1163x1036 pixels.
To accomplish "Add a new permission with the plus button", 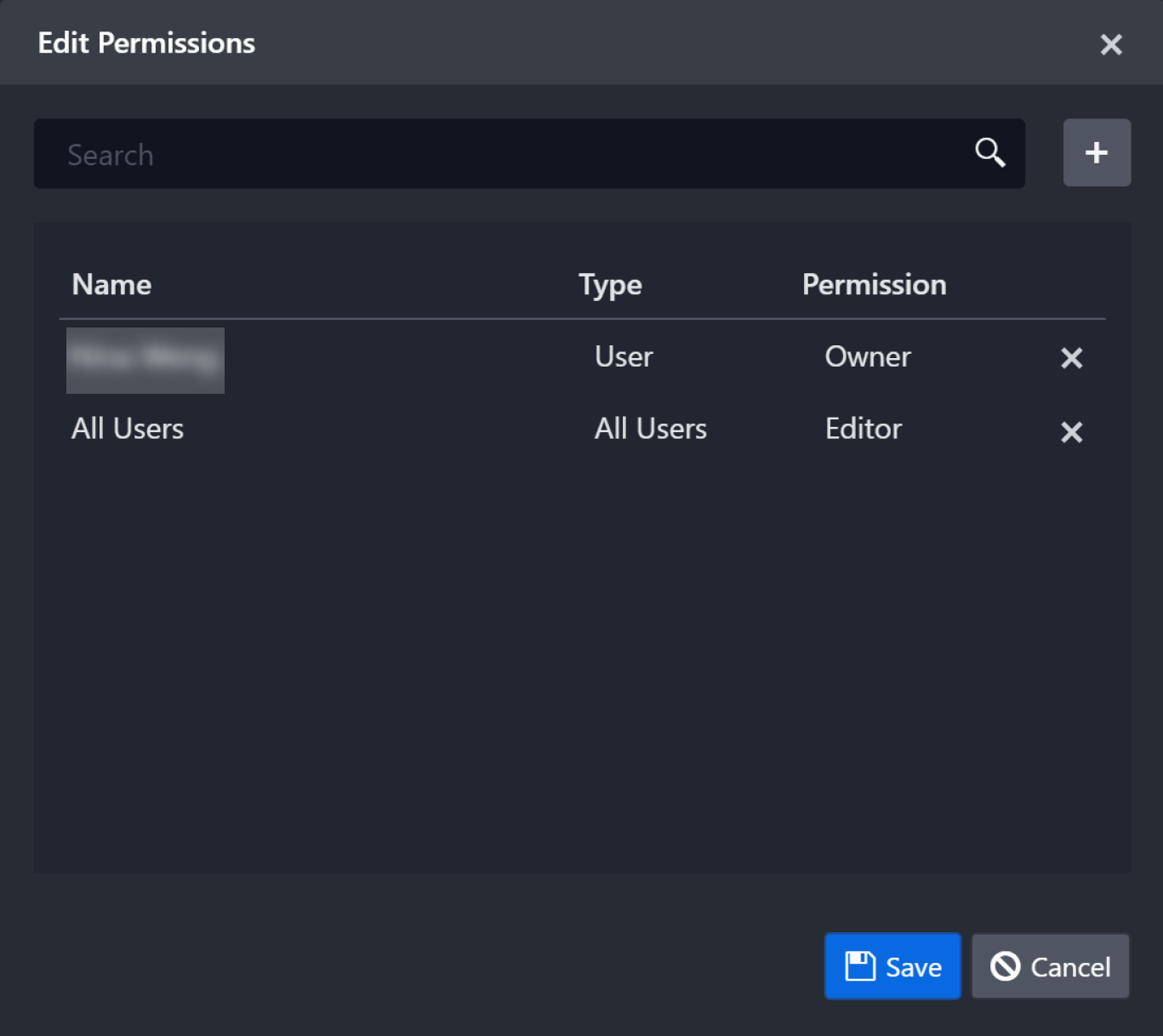I will point(1096,153).
